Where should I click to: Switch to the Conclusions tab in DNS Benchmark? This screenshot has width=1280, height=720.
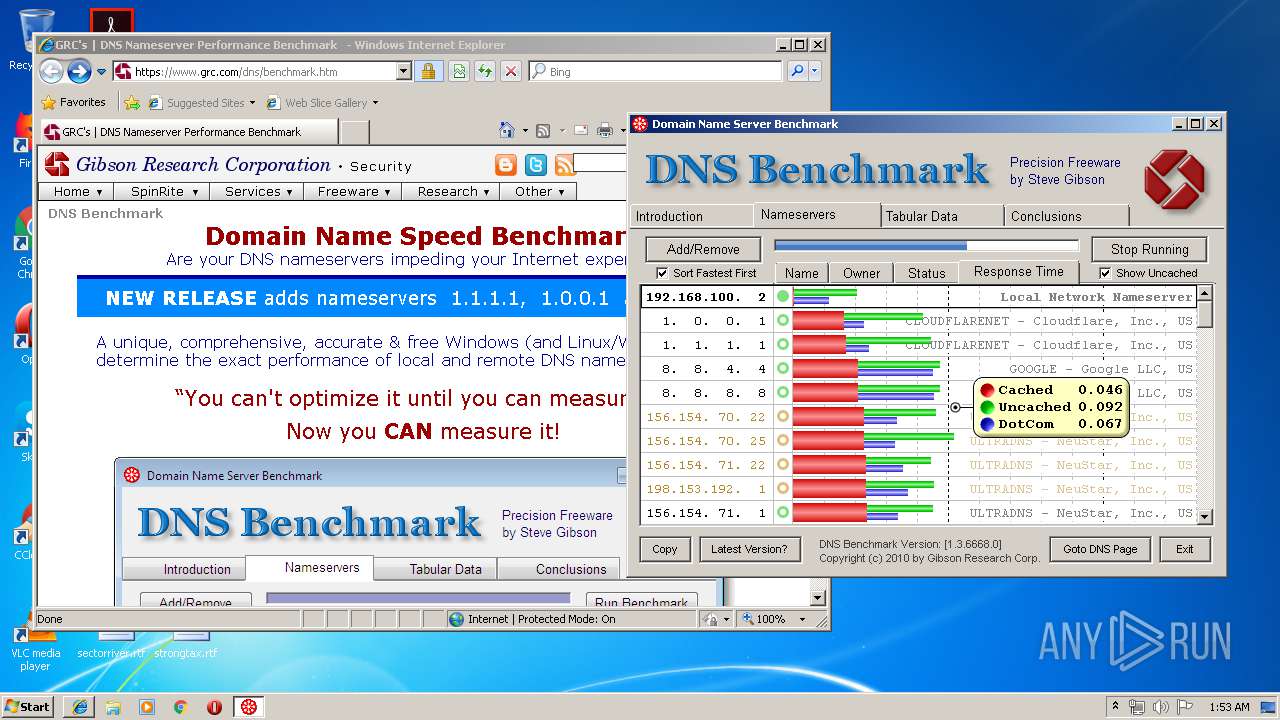[x=1067, y=216]
